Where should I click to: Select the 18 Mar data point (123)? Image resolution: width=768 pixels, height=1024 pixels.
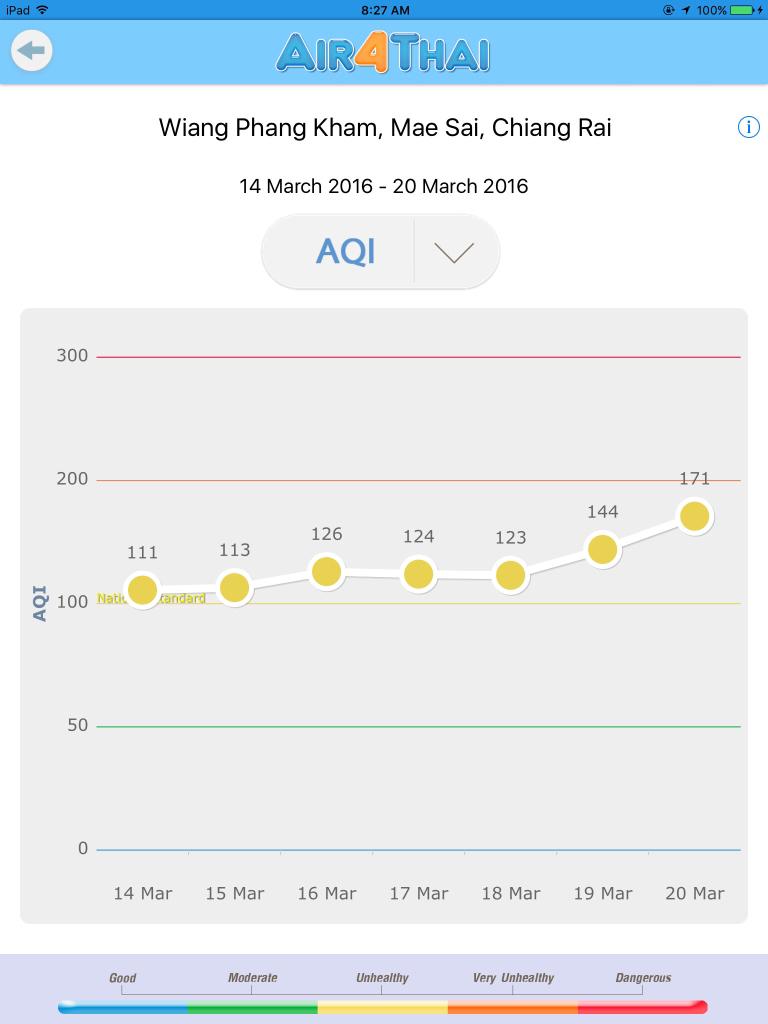pyautogui.click(x=510, y=575)
